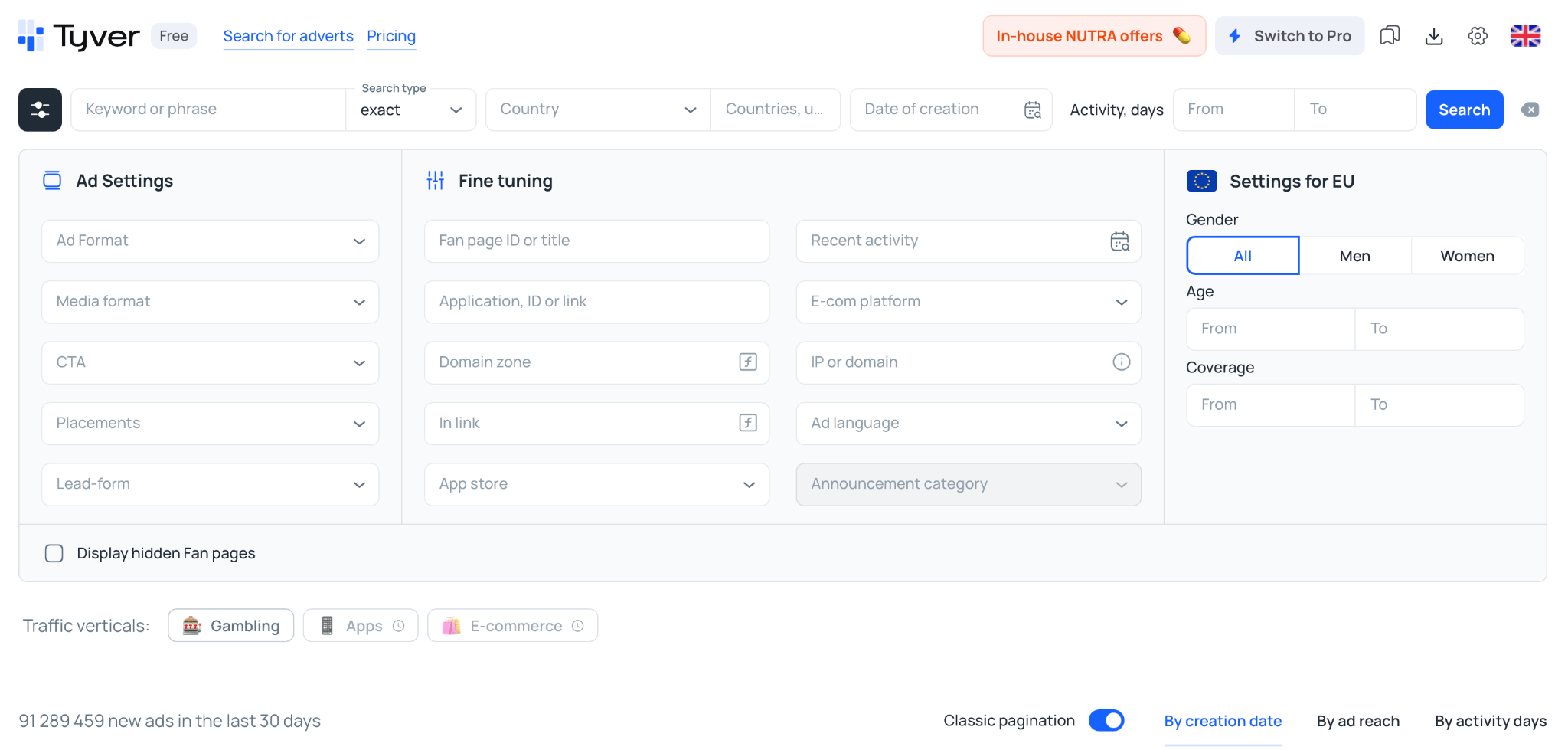The image size is (1568, 750).
Task: Toggle Classic pagination off
Action: pos(1106,720)
